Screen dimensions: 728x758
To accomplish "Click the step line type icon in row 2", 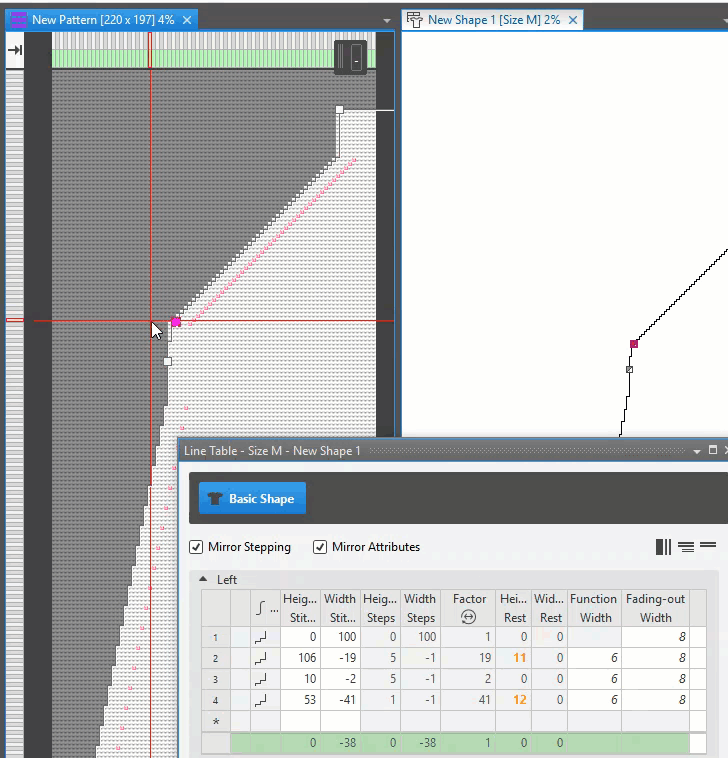I will (x=261, y=657).
